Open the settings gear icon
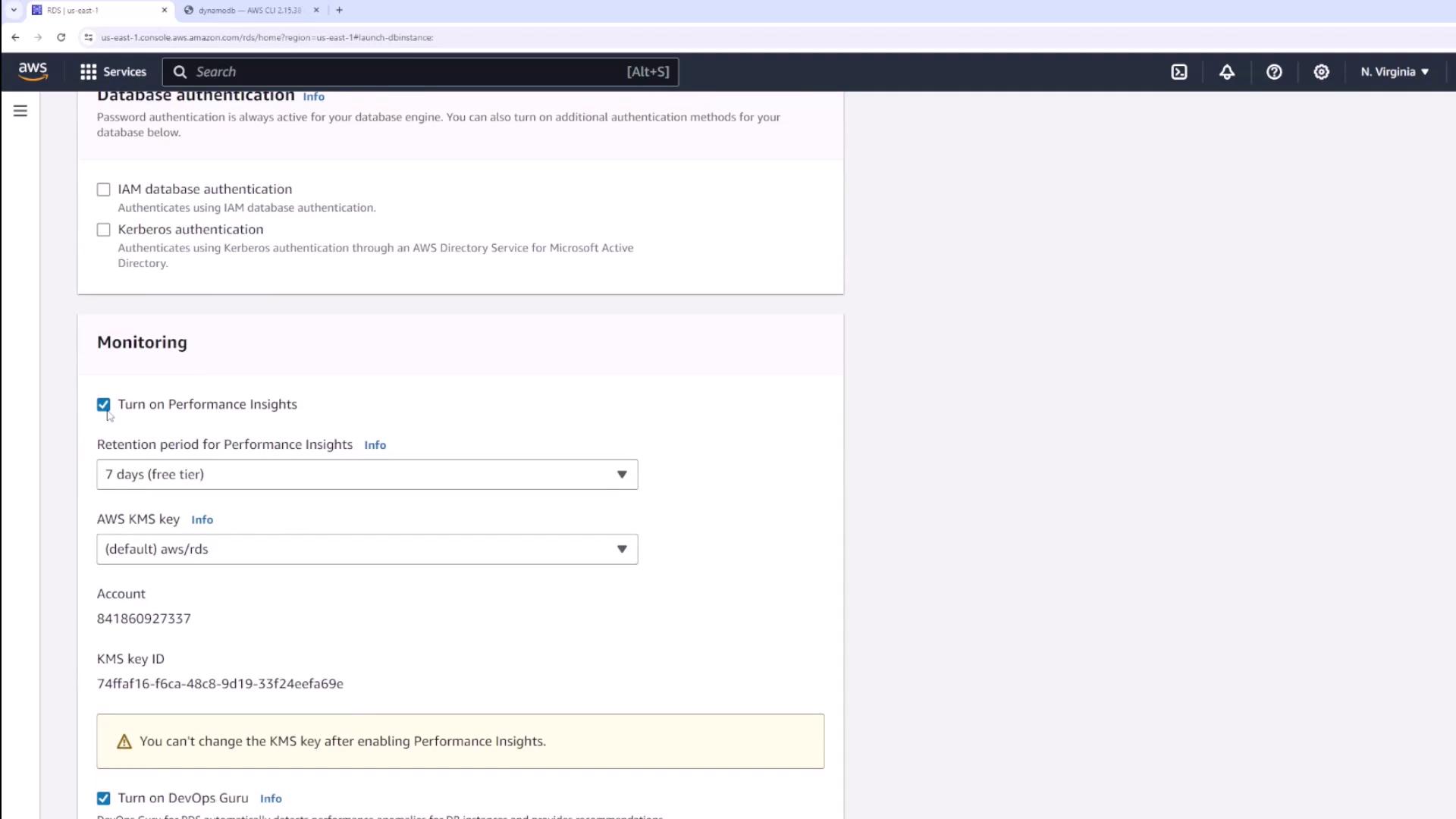Viewport: 1456px width, 819px height. 1321,71
